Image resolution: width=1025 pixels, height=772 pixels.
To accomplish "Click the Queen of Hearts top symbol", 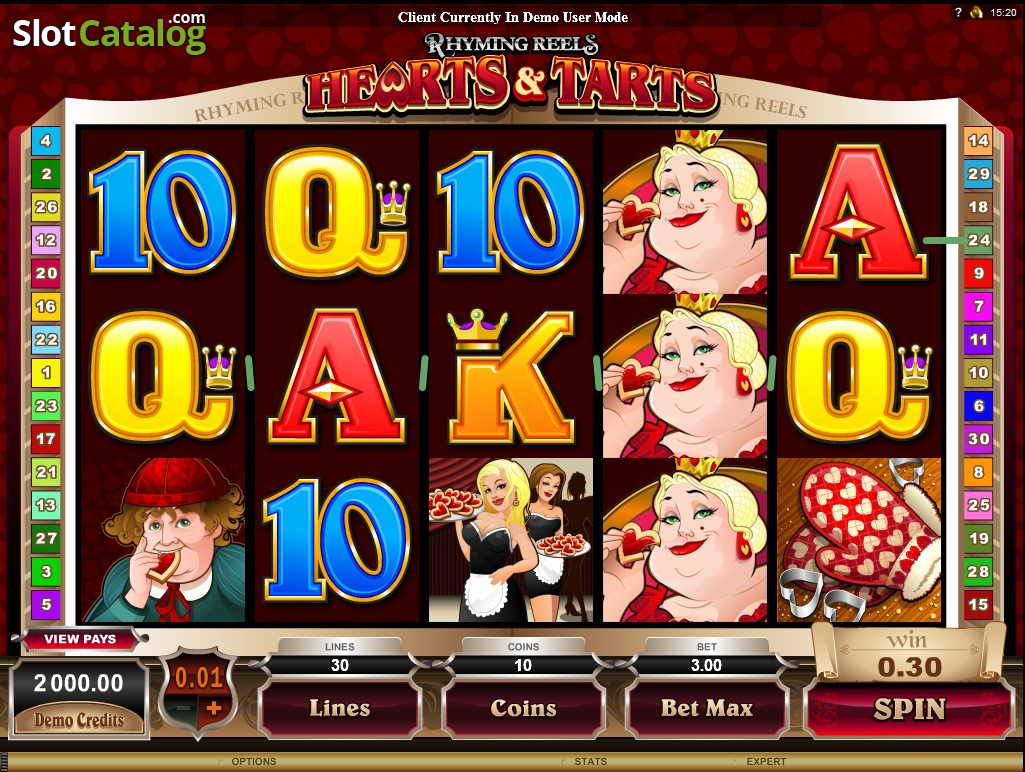I will coord(684,211).
